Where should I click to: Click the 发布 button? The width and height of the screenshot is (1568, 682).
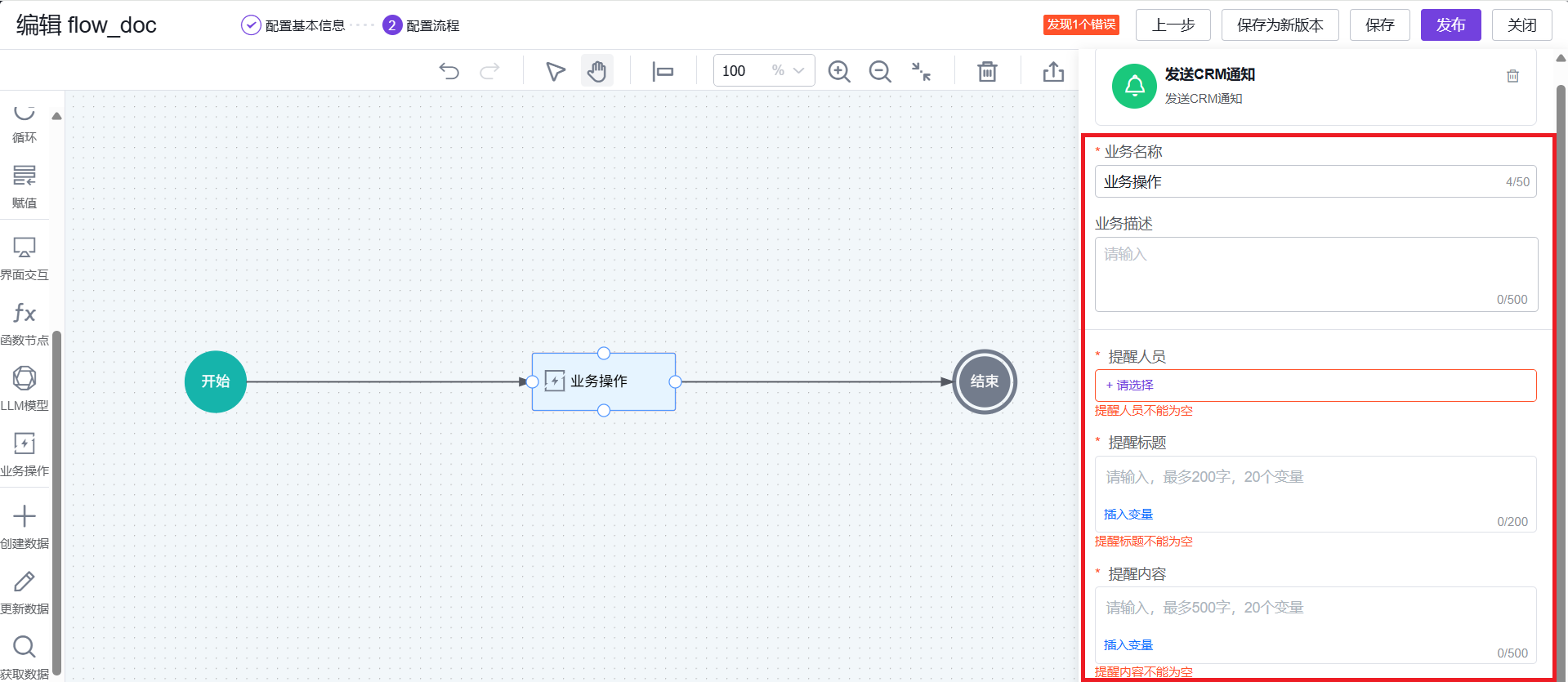pos(1450,25)
